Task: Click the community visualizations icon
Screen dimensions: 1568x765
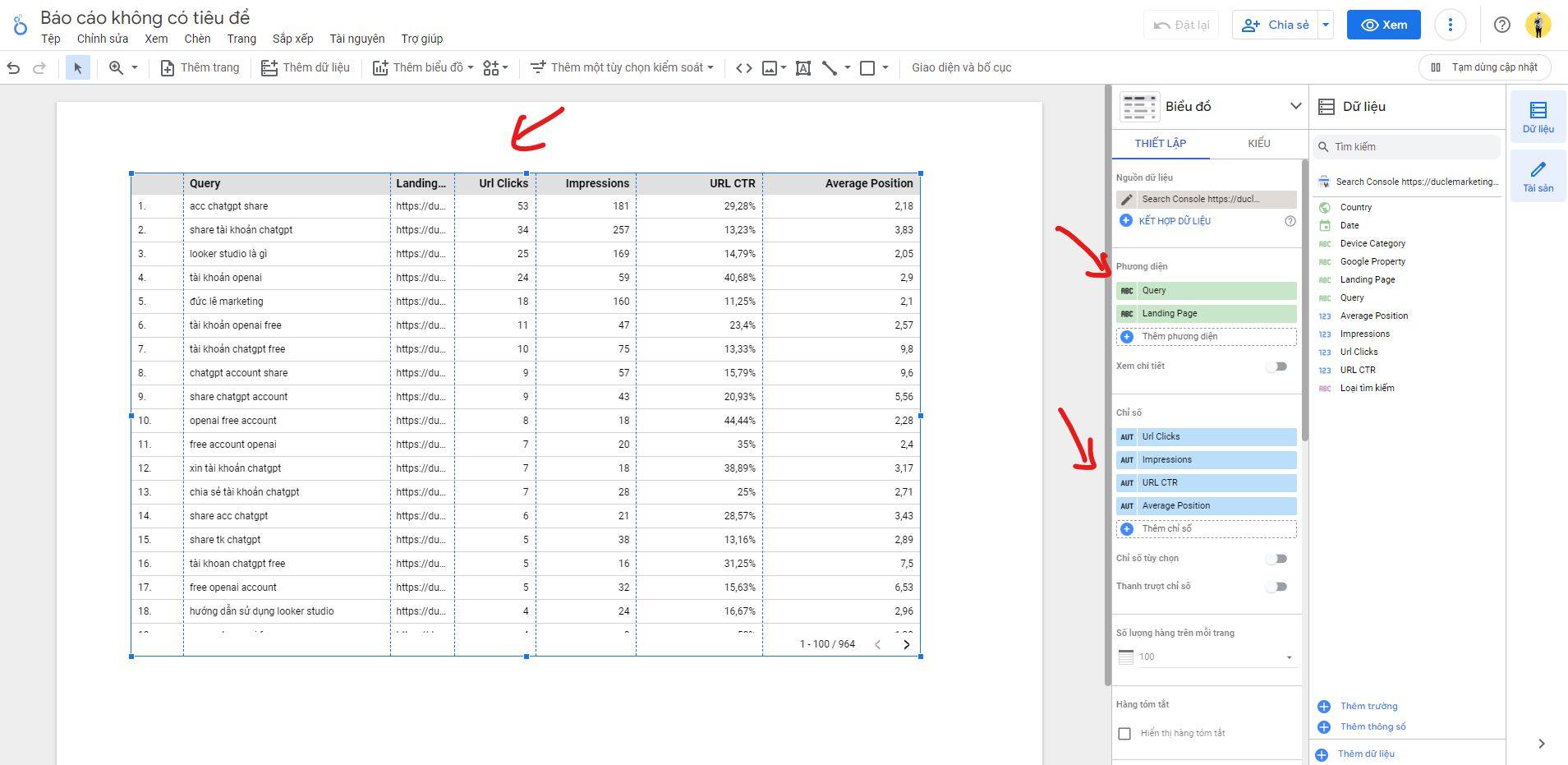Action: point(491,68)
